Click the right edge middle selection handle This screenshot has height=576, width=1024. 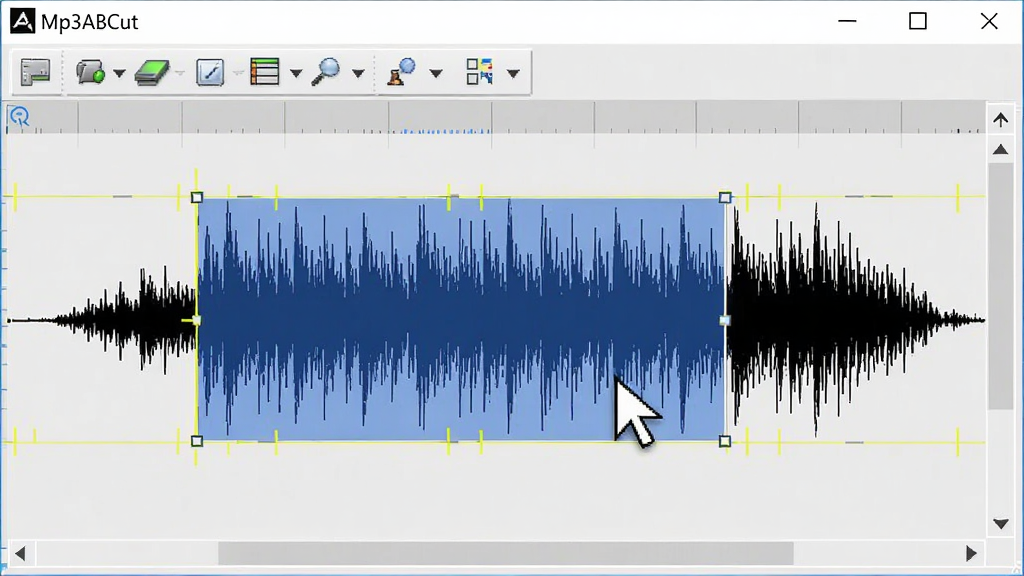(x=725, y=320)
